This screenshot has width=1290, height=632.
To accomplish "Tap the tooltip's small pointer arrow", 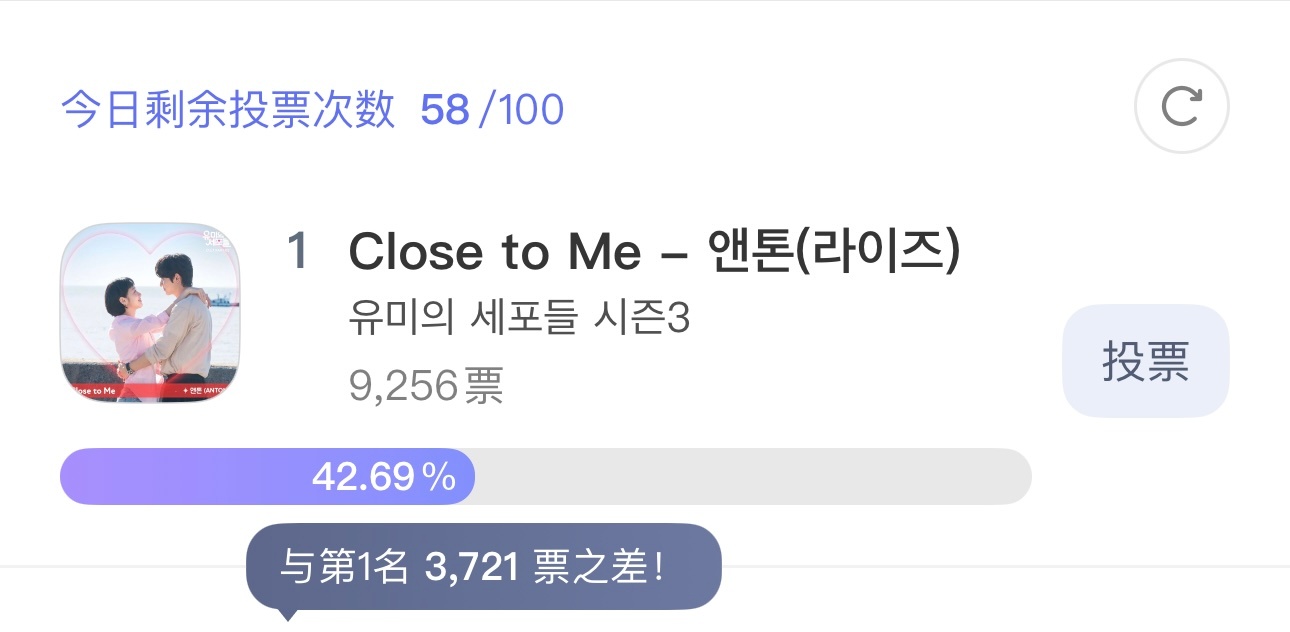I will (288, 615).
